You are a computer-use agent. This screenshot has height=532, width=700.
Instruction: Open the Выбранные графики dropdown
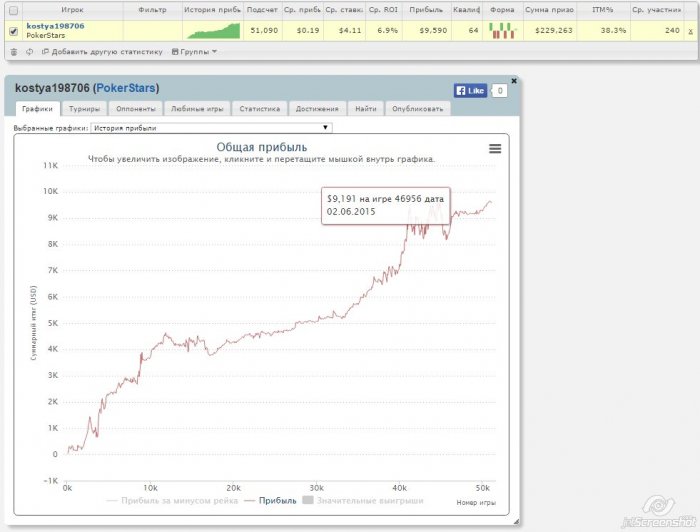click(211, 128)
